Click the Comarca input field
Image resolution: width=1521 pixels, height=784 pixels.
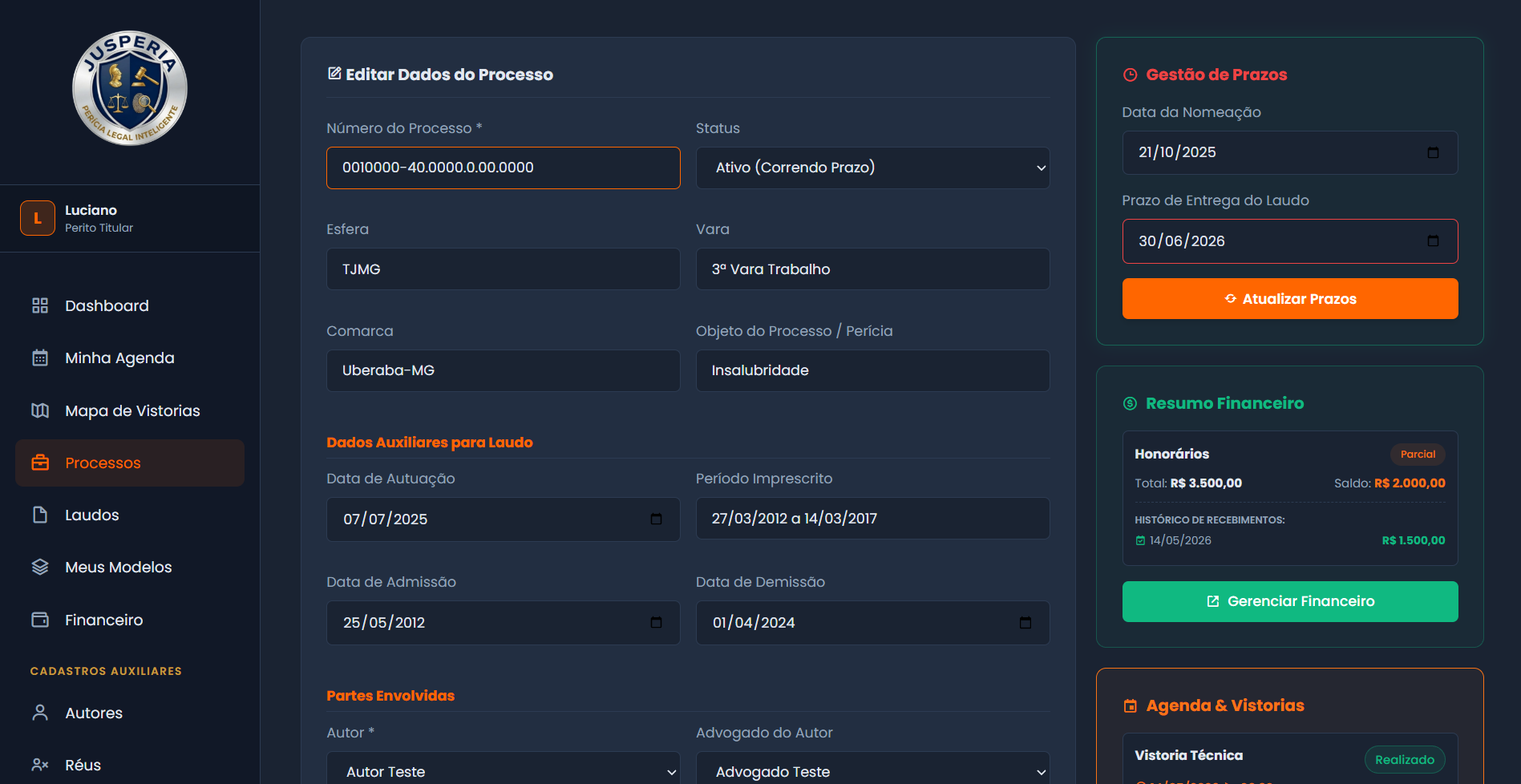(504, 370)
